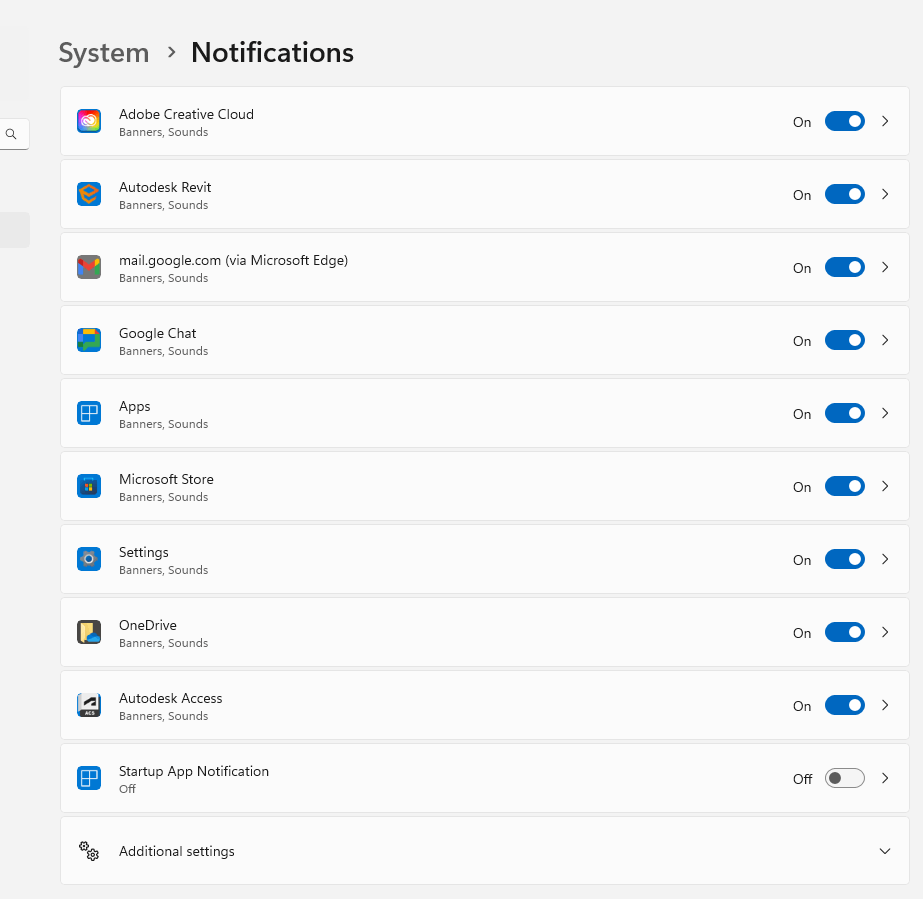Click the Microsoft Store app icon
Screen dimensions: 923x899
tap(89, 486)
